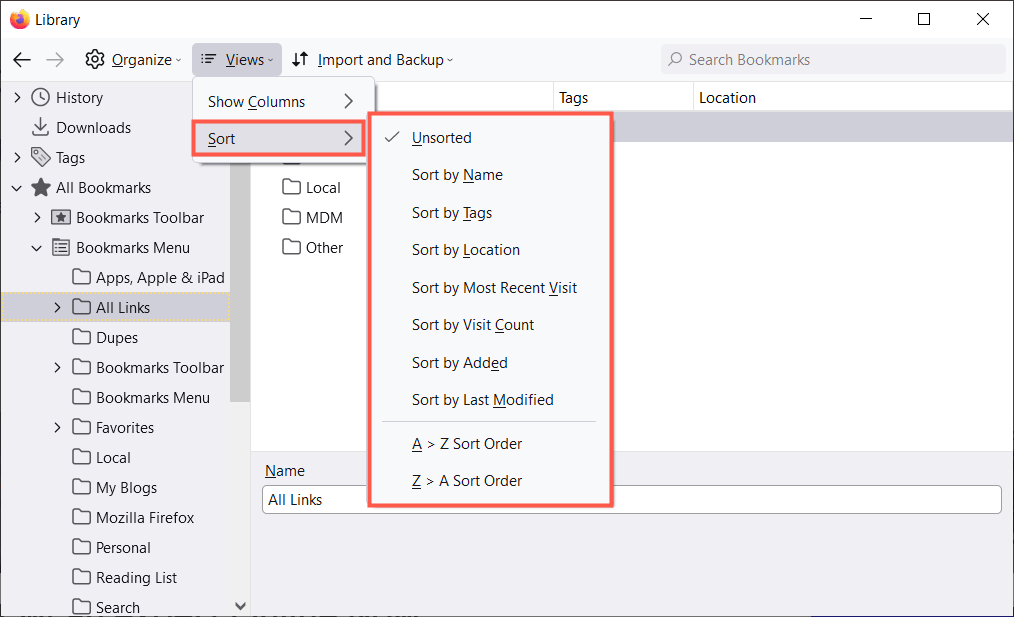Viewport: 1014px width, 617px height.
Task: Click the Import and Backup arrows icon
Action: pos(300,60)
